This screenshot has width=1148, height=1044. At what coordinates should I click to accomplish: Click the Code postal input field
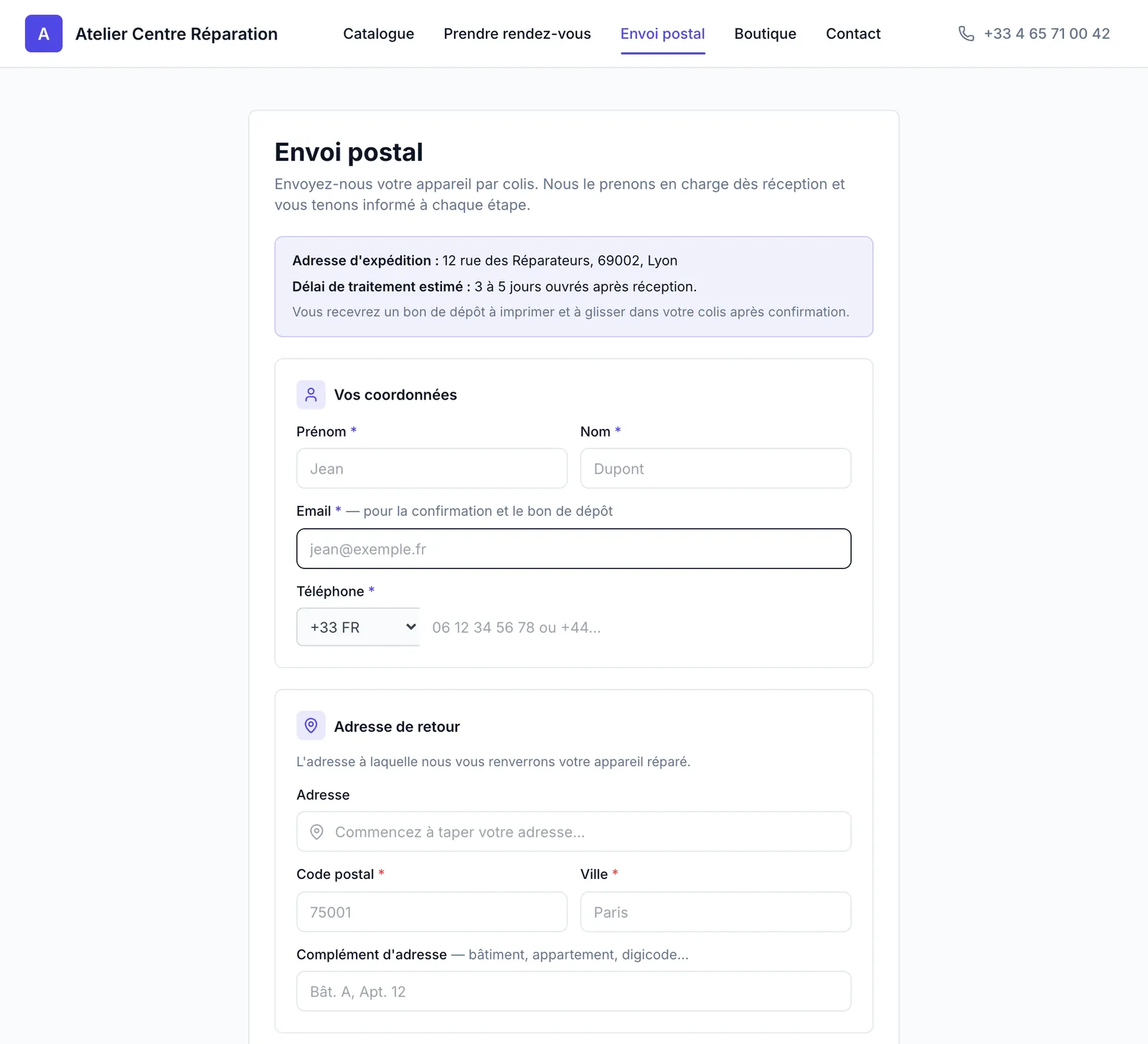432,912
